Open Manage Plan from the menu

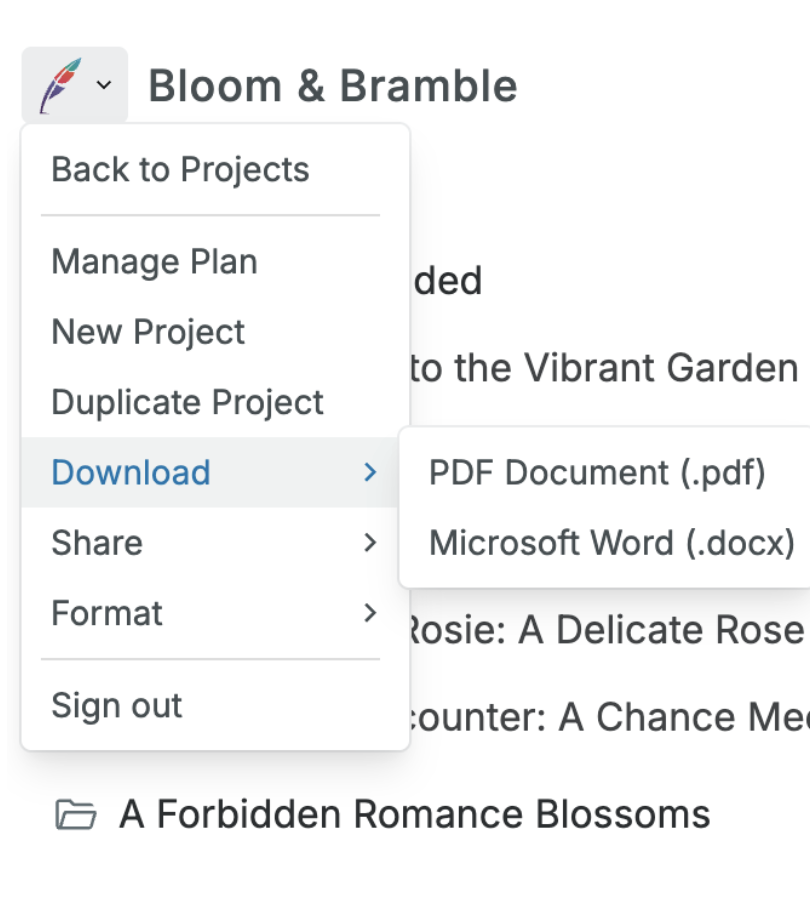tap(154, 262)
